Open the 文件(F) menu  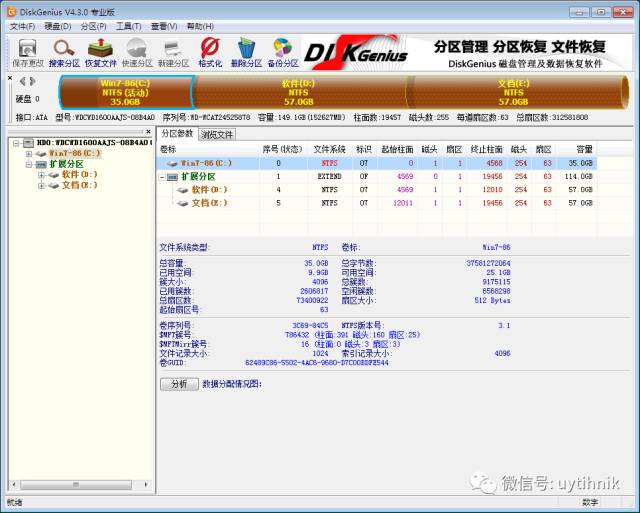click(22, 27)
